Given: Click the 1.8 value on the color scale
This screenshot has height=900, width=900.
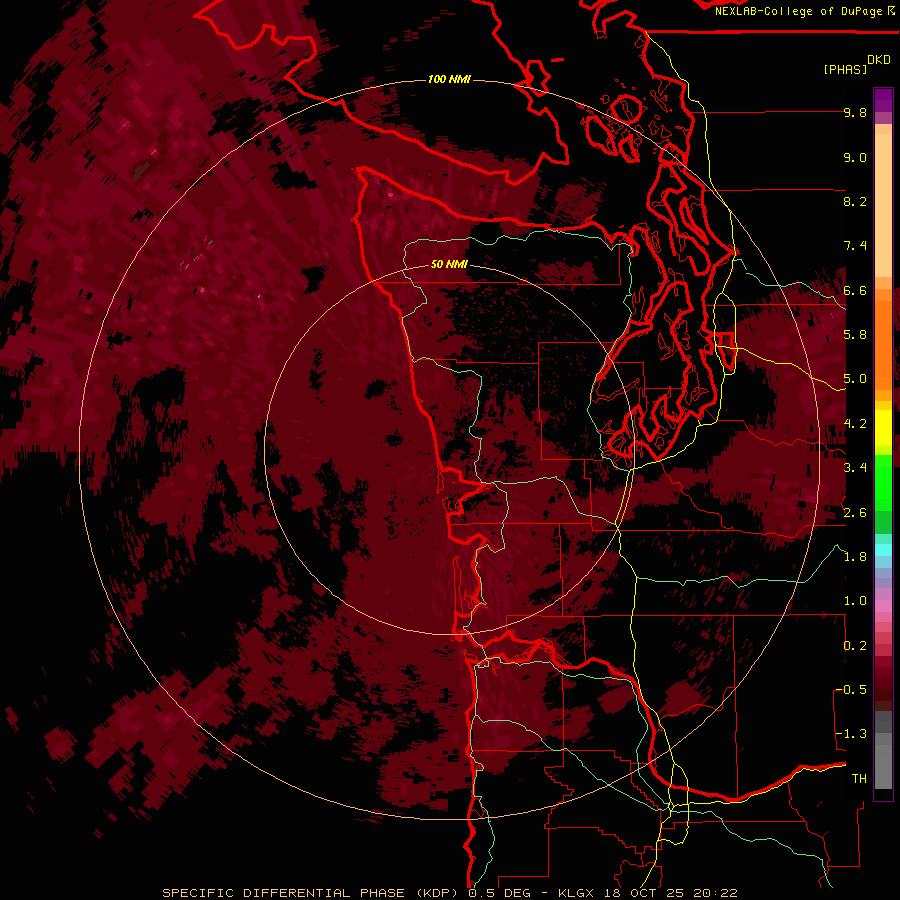Looking at the screenshot, I should point(855,557).
